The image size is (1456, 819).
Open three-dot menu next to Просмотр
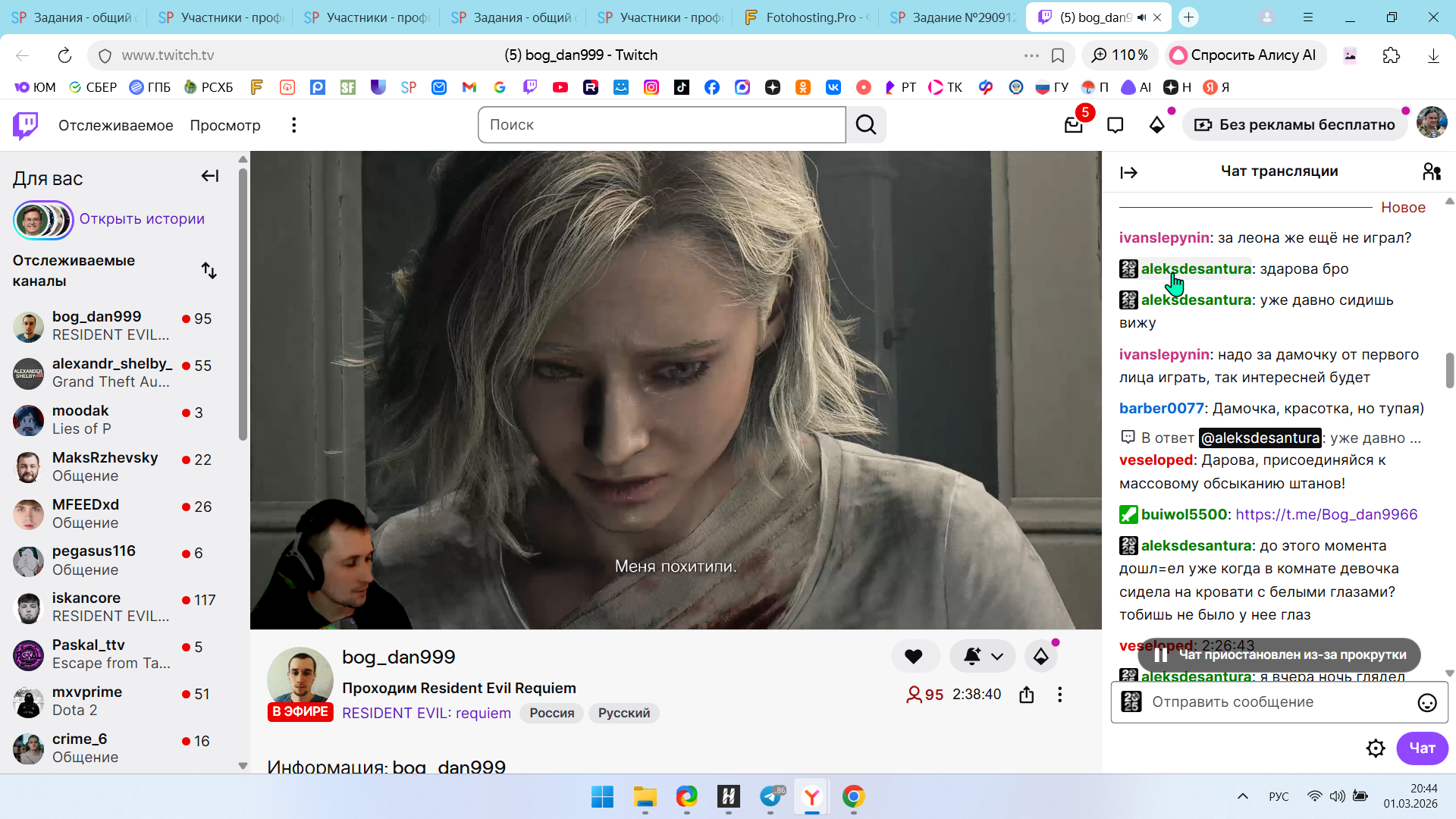[x=293, y=125]
